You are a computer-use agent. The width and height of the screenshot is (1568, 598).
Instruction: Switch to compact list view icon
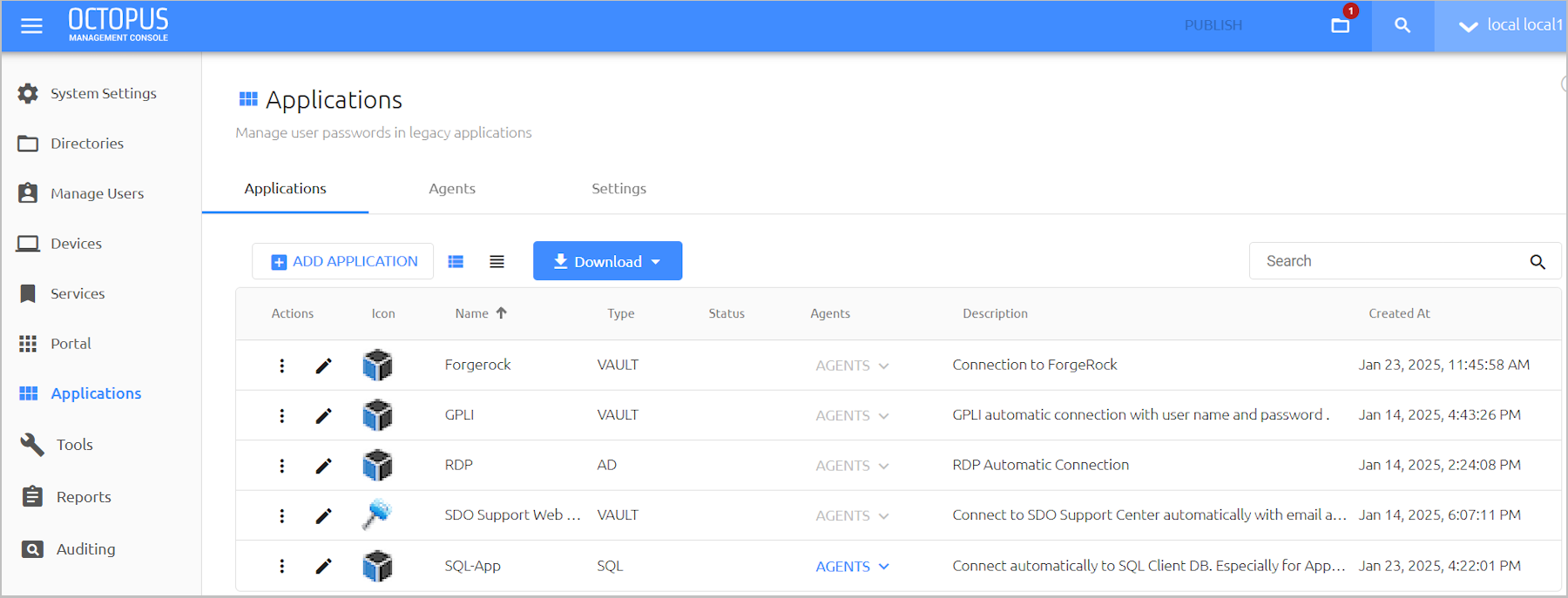pos(497,261)
